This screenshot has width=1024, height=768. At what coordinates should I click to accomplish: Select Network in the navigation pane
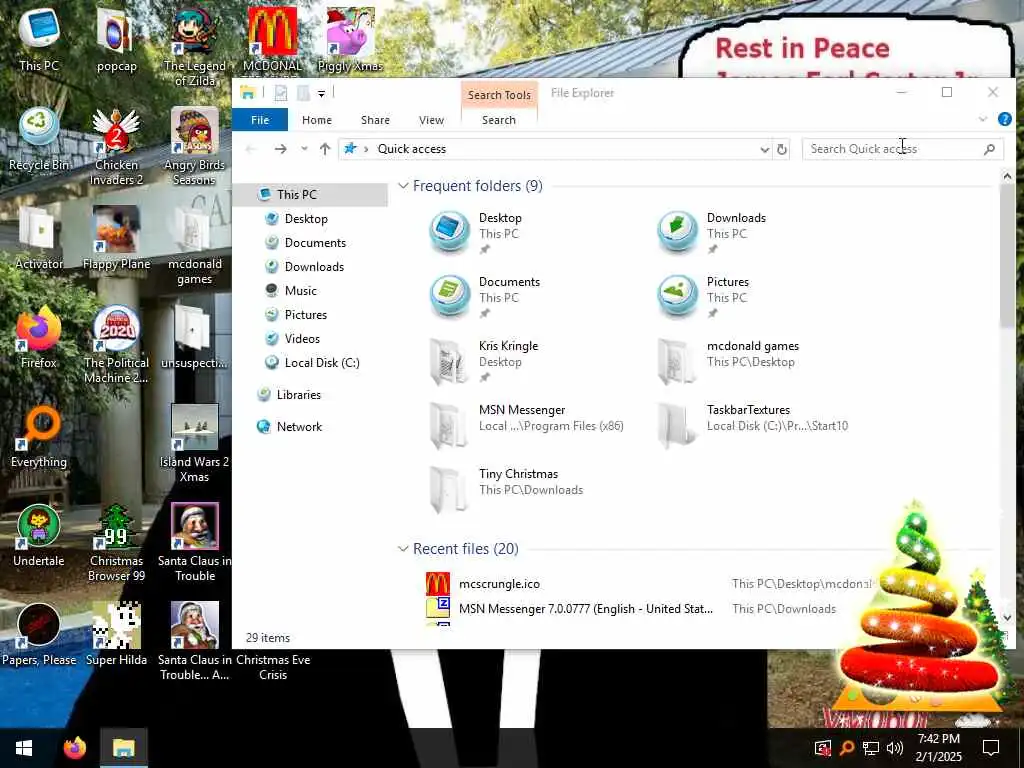pos(299,427)
